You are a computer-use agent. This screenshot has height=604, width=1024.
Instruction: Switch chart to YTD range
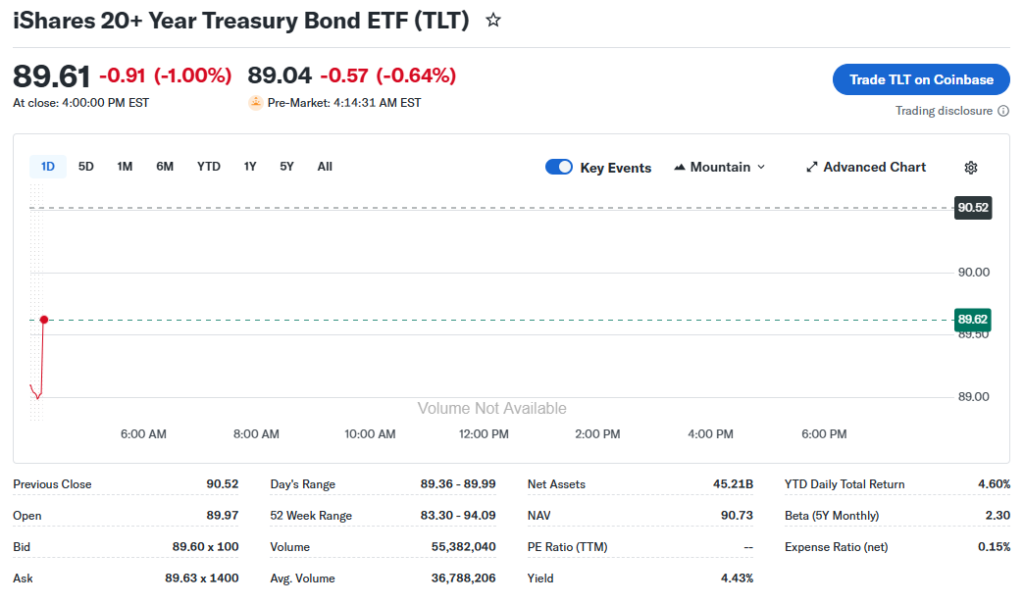tap(208, 167)
